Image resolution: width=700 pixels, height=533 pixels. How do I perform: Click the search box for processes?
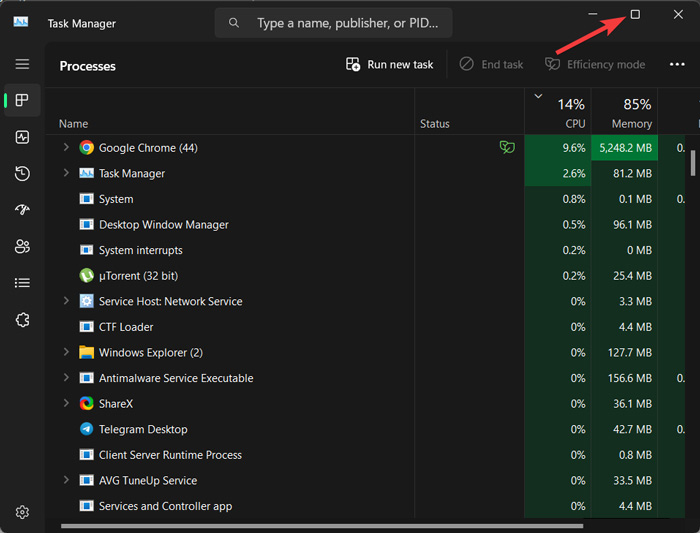pos(340,23)
